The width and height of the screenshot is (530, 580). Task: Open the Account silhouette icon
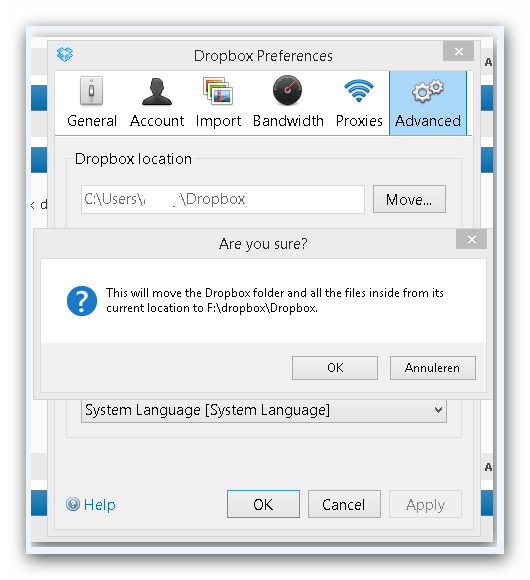pos(157,92)
